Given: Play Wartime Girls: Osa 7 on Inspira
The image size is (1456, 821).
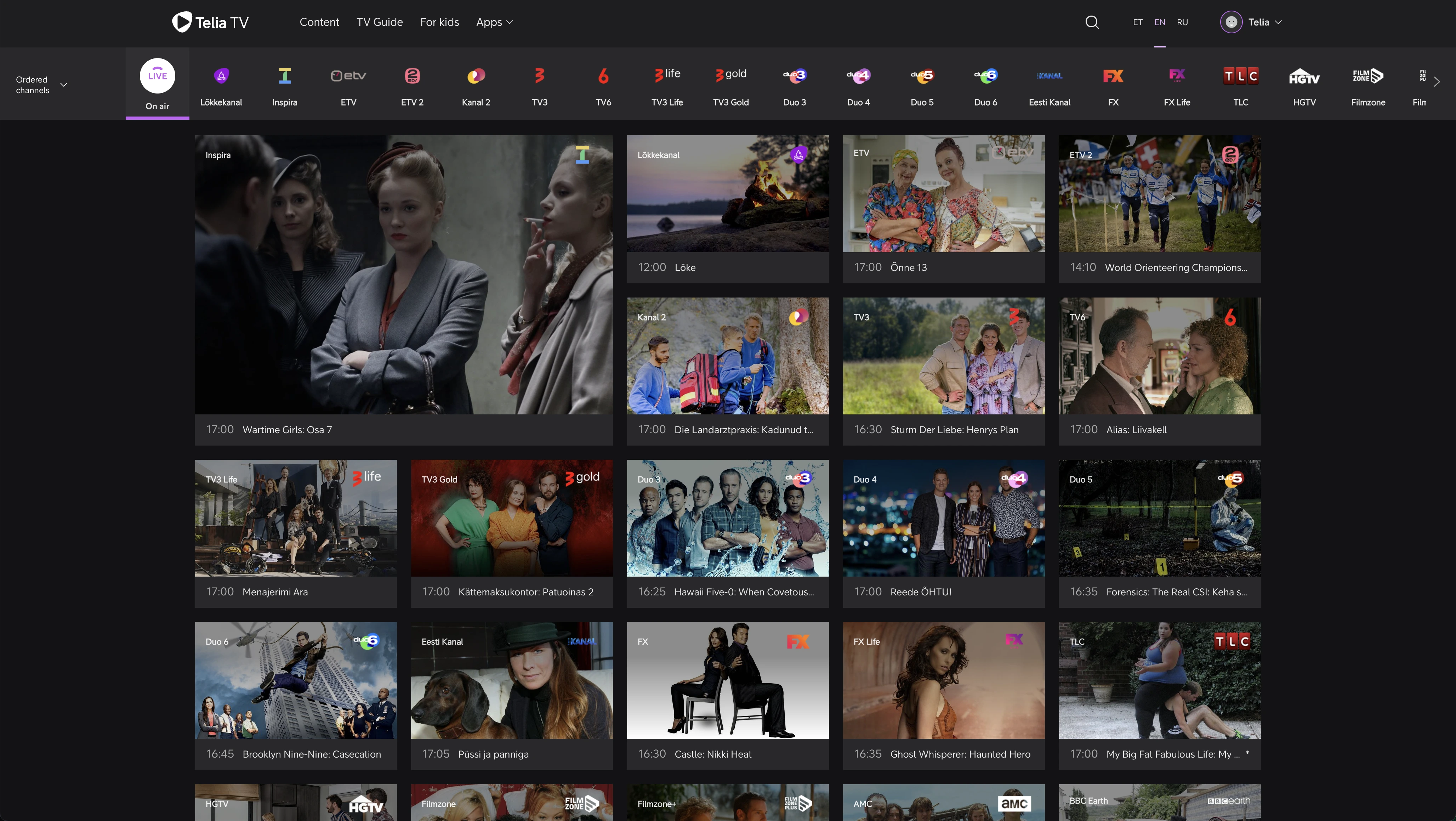Looking at the screenshot, I should click(404, 290).
